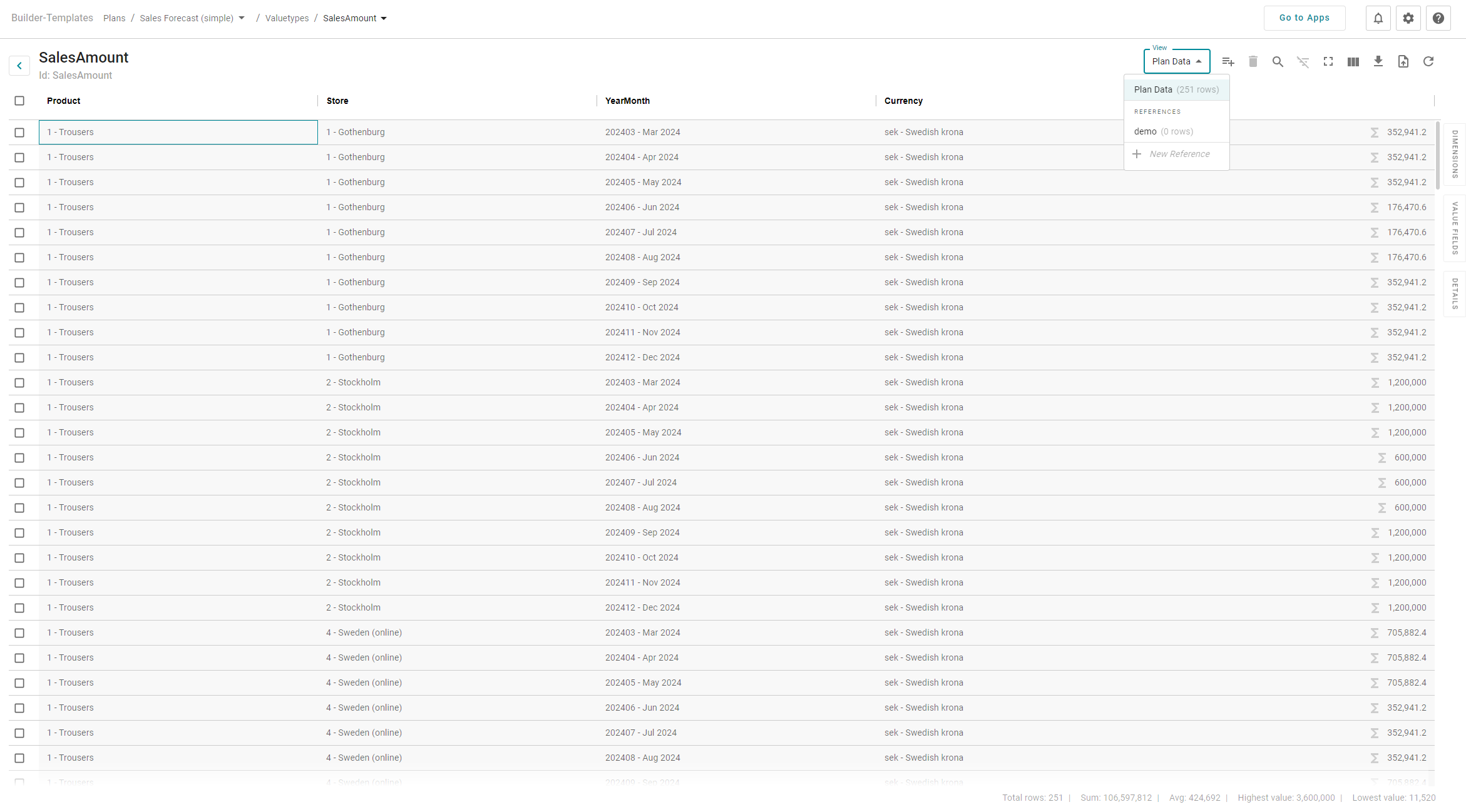Check the select-all header checkbox

pyautogui.click(x=19, y=101)
